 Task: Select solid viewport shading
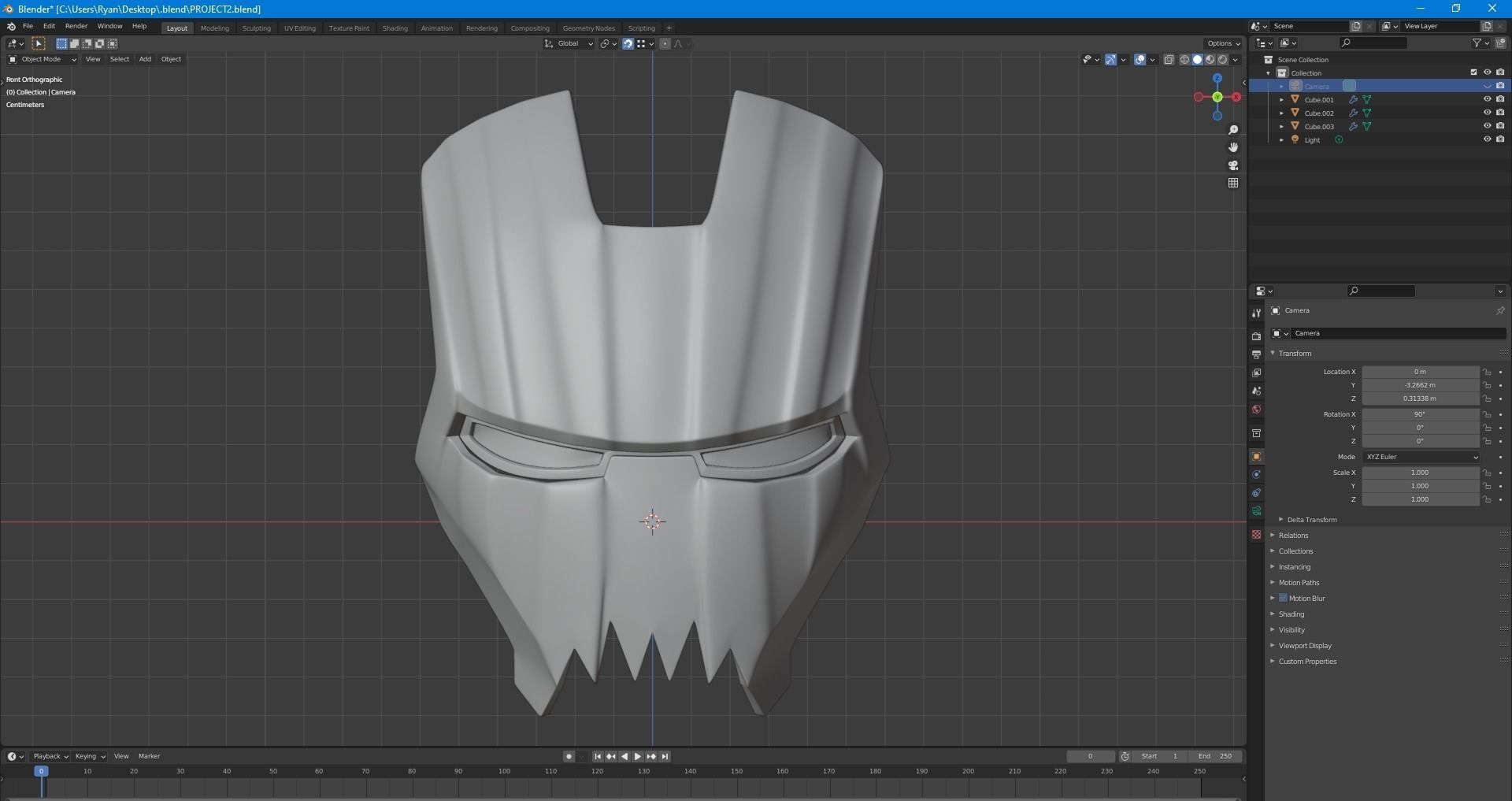[x=1197, y=60]
